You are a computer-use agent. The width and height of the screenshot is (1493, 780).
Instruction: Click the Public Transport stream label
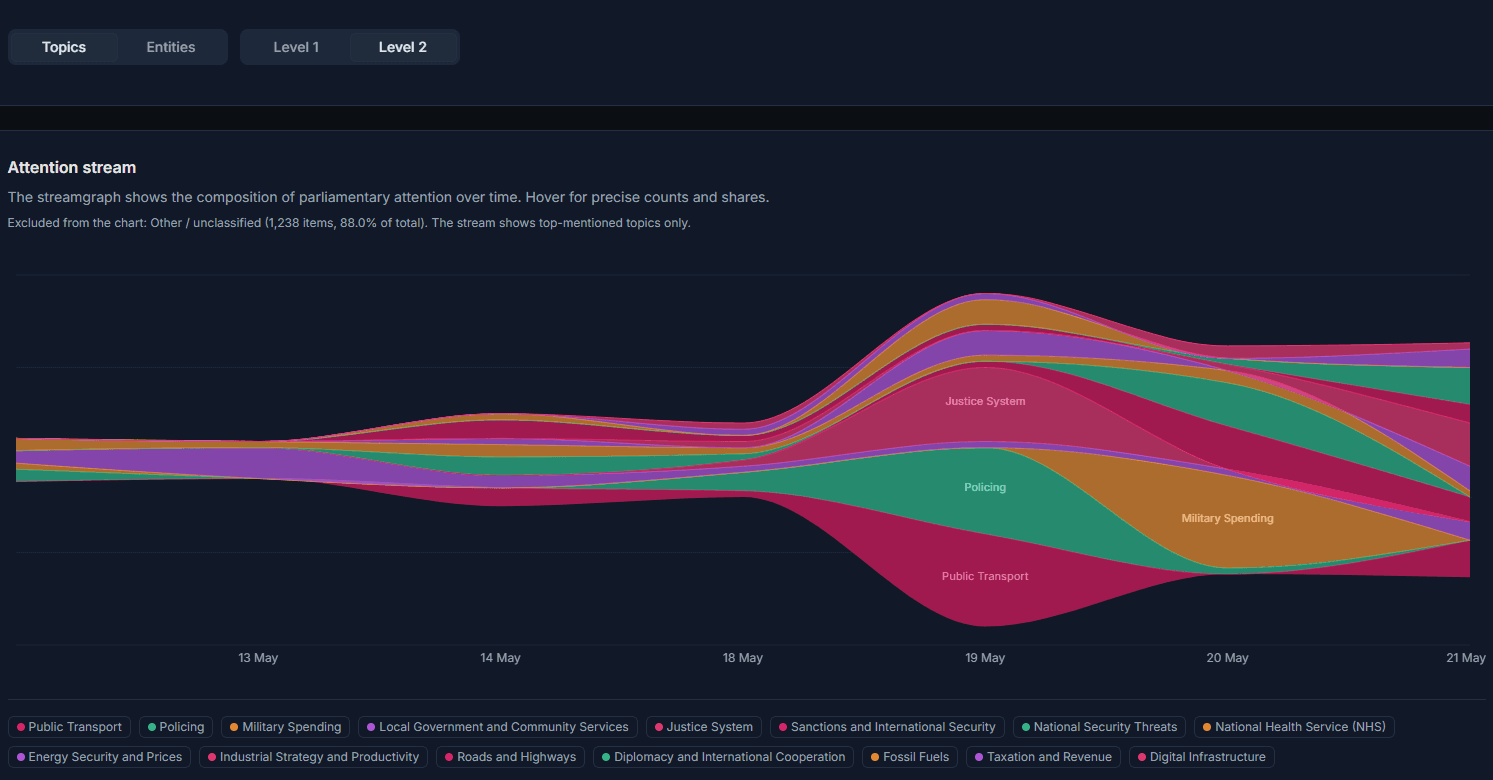[985, 576]
